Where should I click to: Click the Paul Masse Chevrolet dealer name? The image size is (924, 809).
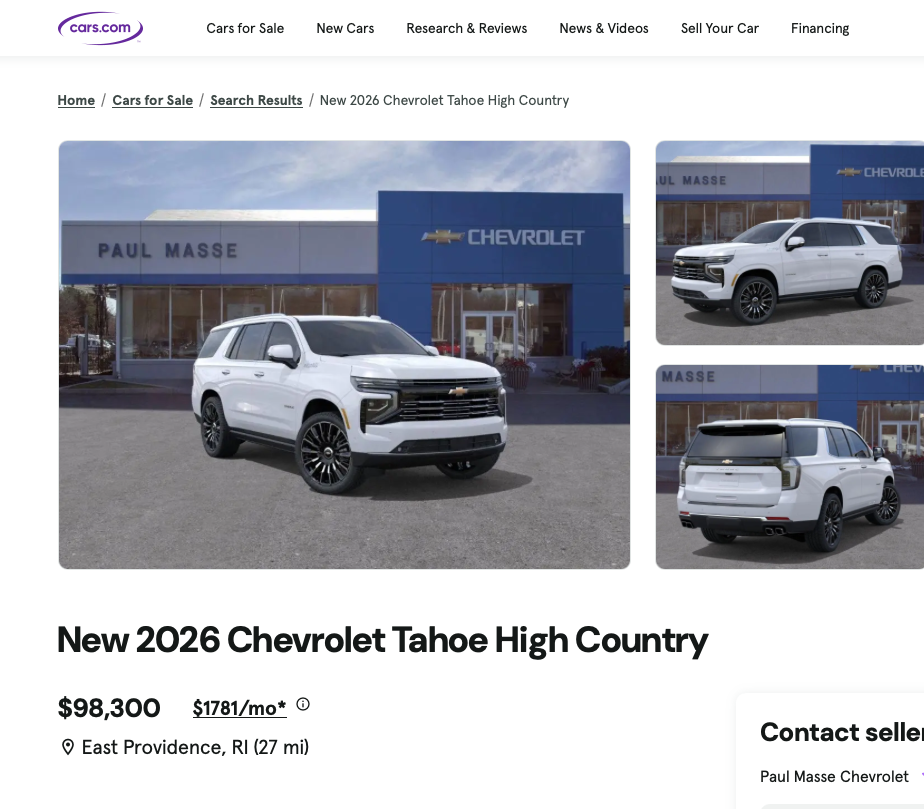[834, 776]
